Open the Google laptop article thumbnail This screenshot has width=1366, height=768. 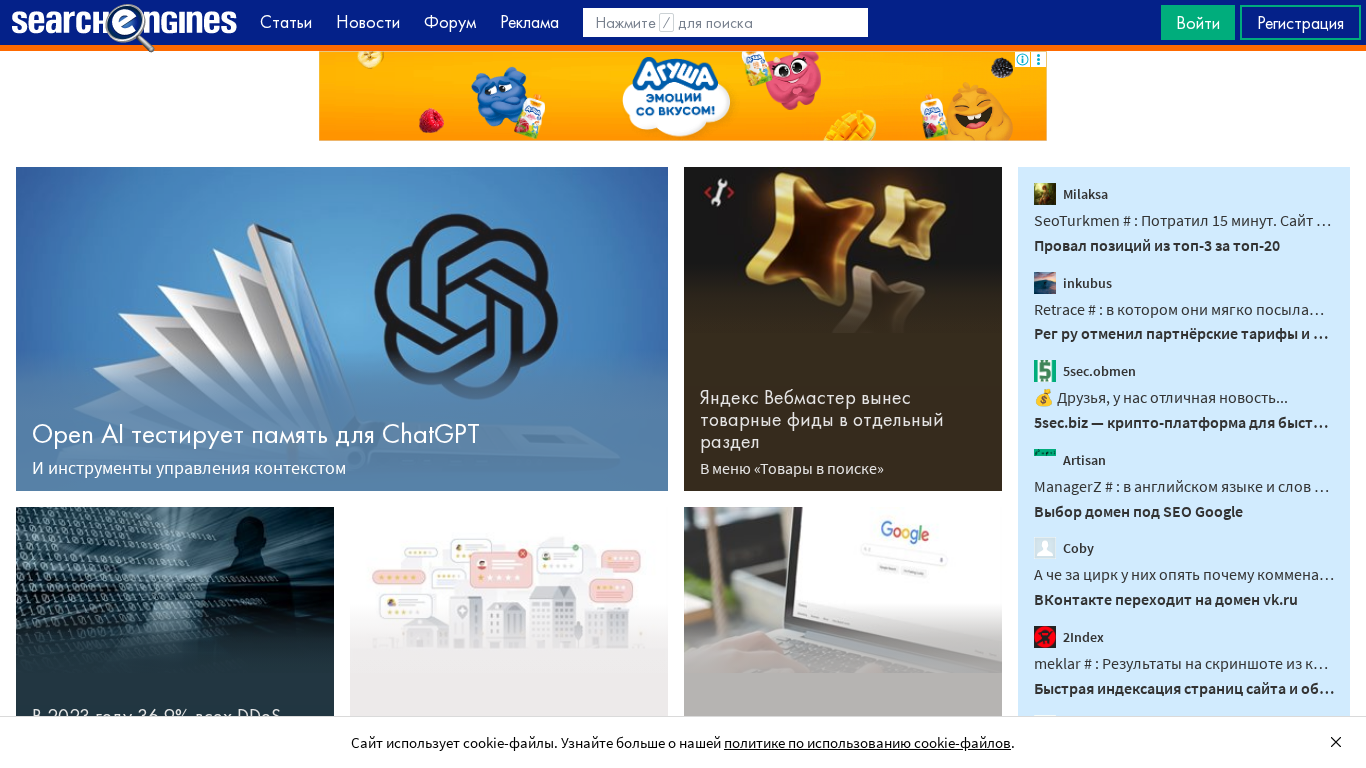tap(843, 611)
